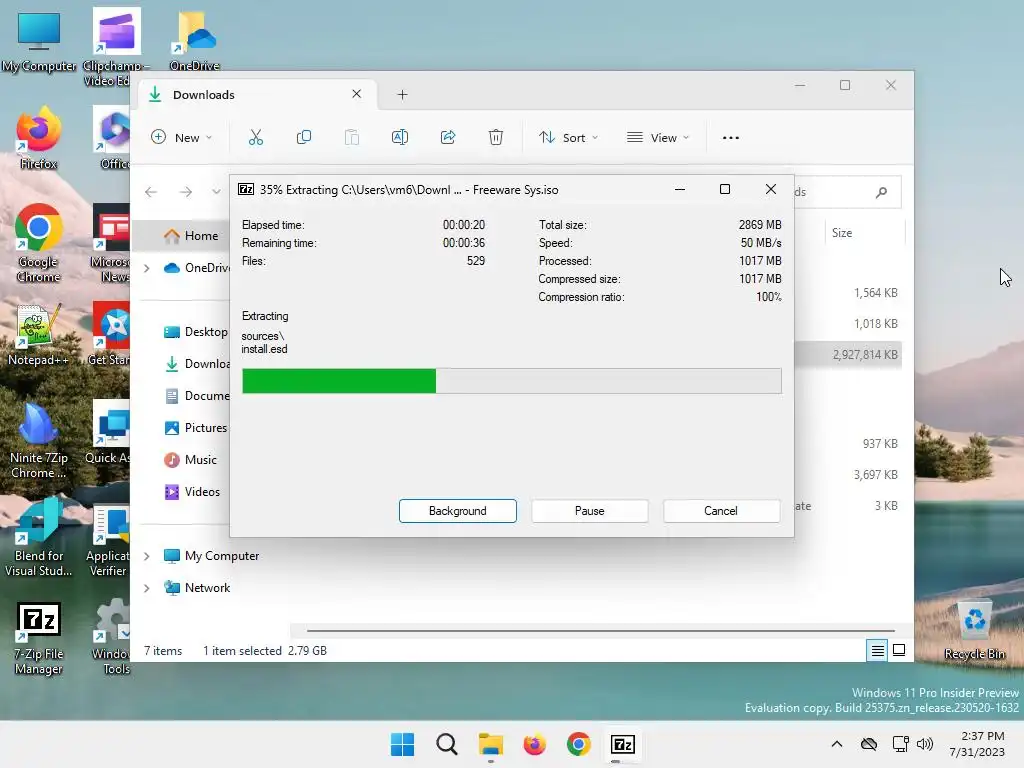Click the Rename icon in Explorer toolbar
This screenshot has height=768, width=1024.
coord(400,137)
